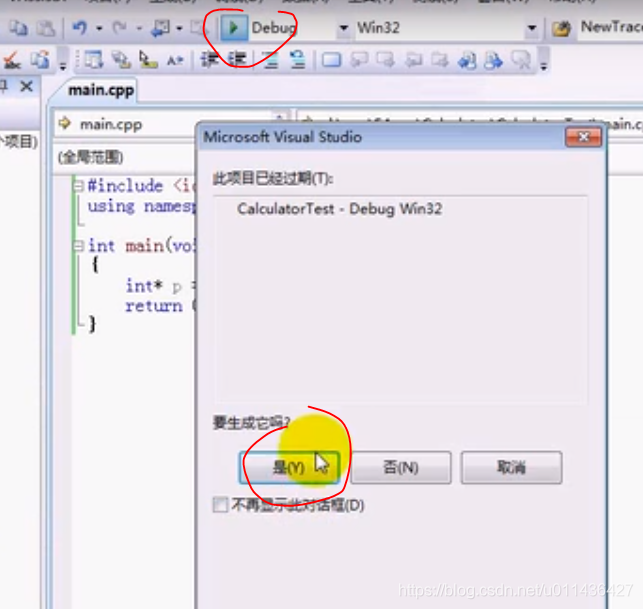
Task: Click the Win32 platform text field
Action: pyautogui.click(x=440, y=28)
